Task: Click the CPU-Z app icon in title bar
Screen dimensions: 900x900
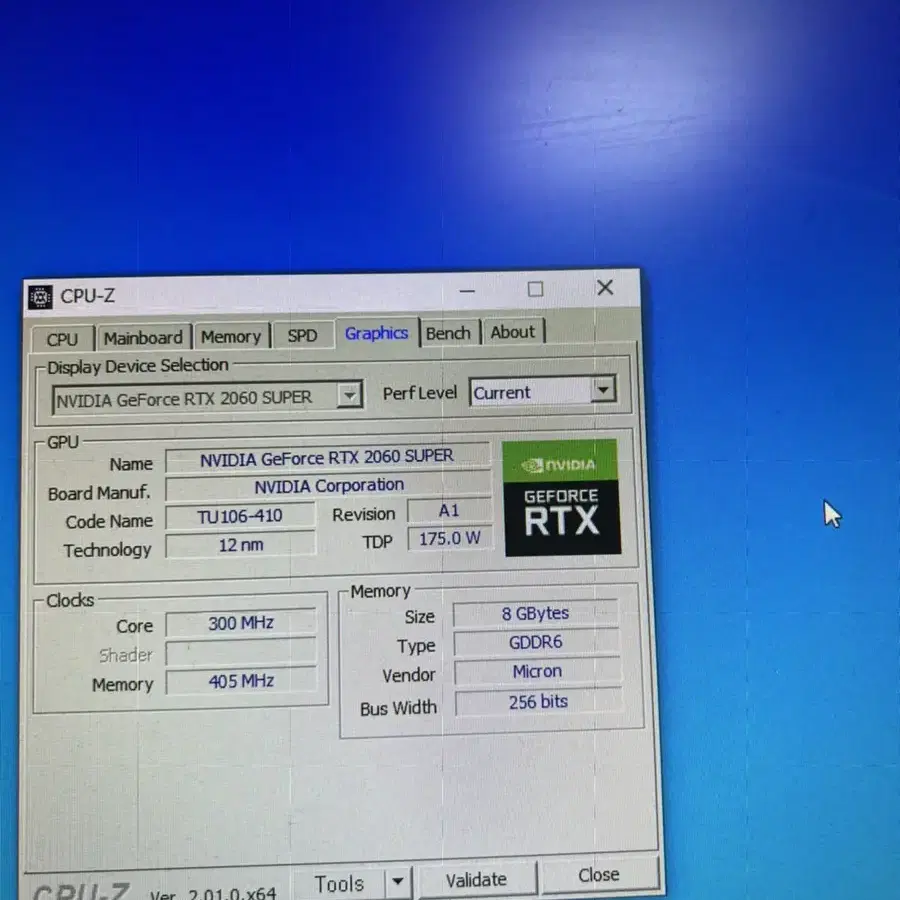Action: [40, 297]
